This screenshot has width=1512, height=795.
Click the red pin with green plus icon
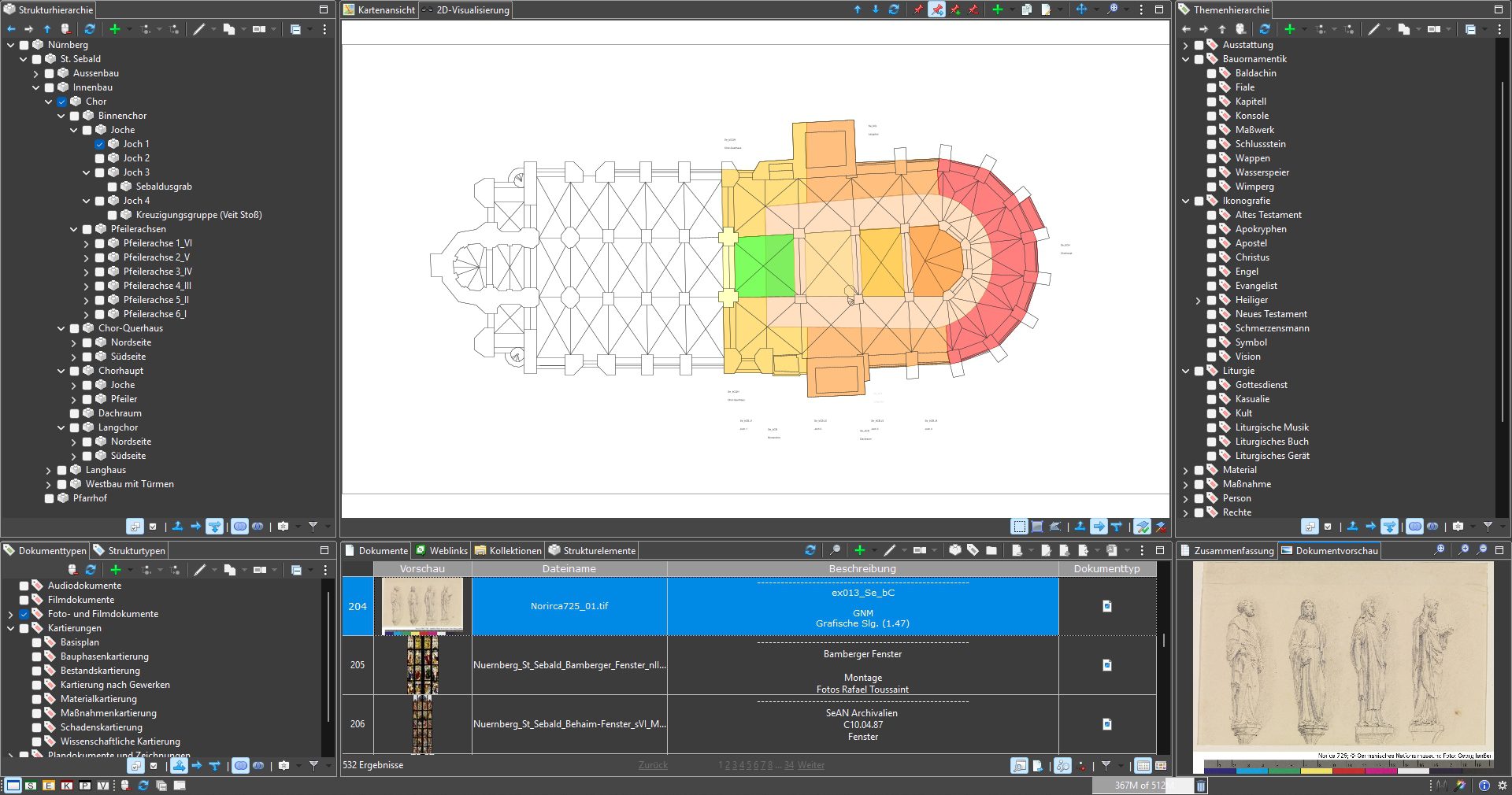[x=955, y=9]
